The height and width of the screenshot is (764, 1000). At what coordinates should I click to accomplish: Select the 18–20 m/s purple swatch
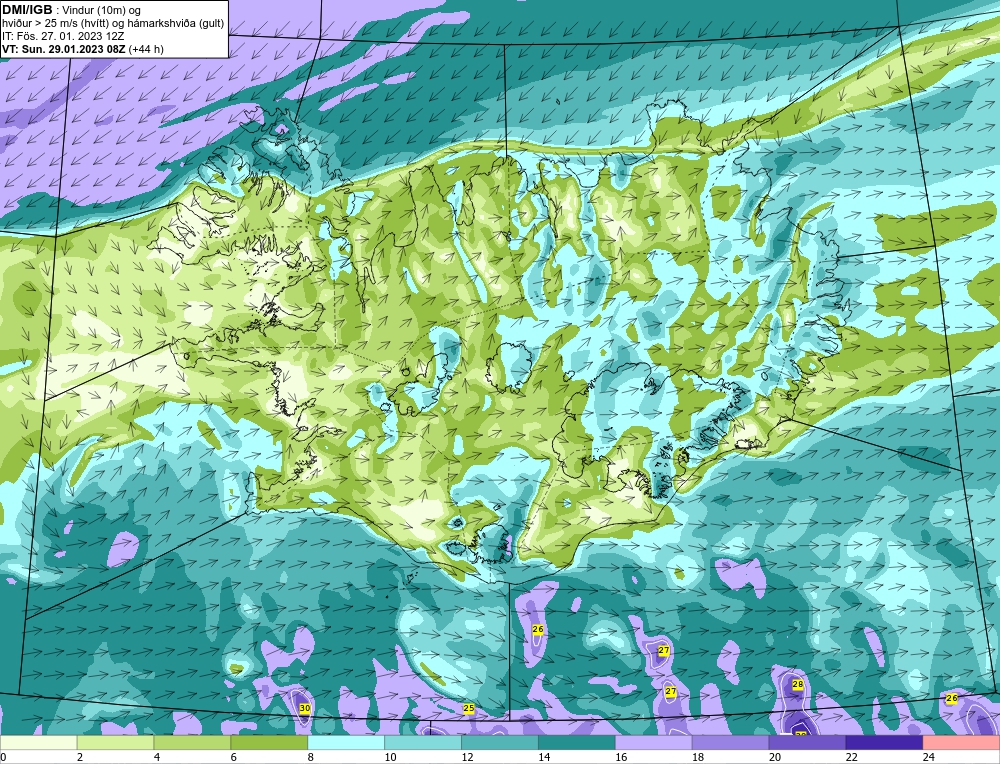(x=730, y=743)
